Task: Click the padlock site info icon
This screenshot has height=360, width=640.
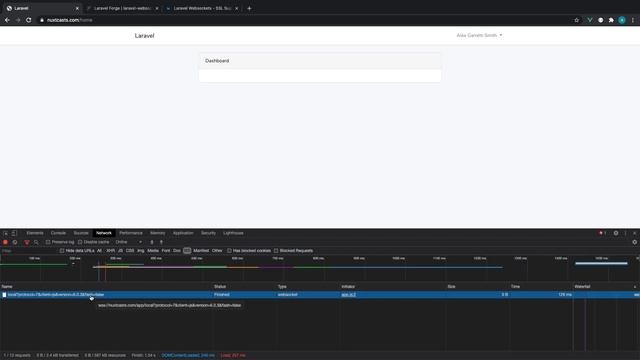Action: click(42, 20)
